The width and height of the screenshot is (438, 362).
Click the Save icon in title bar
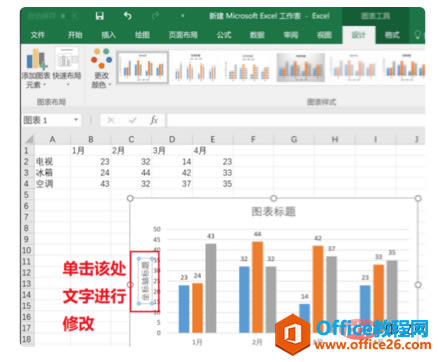pos(99,16)
